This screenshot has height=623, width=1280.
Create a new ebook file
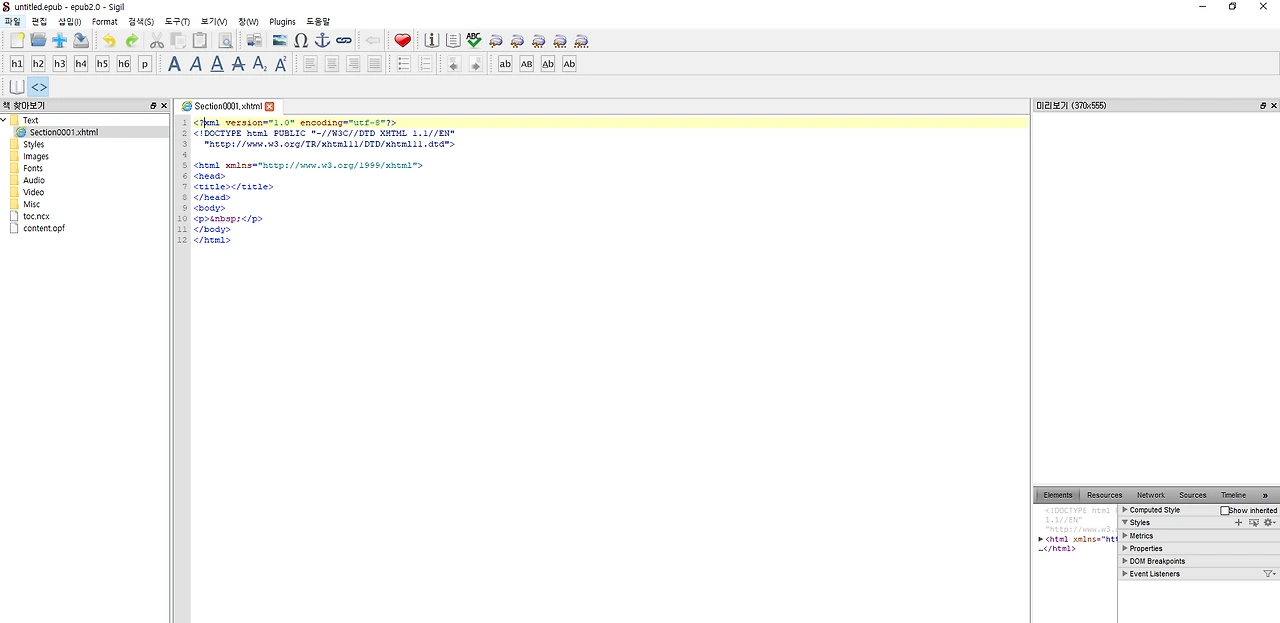pyautogui.click(x=17, y=40)
